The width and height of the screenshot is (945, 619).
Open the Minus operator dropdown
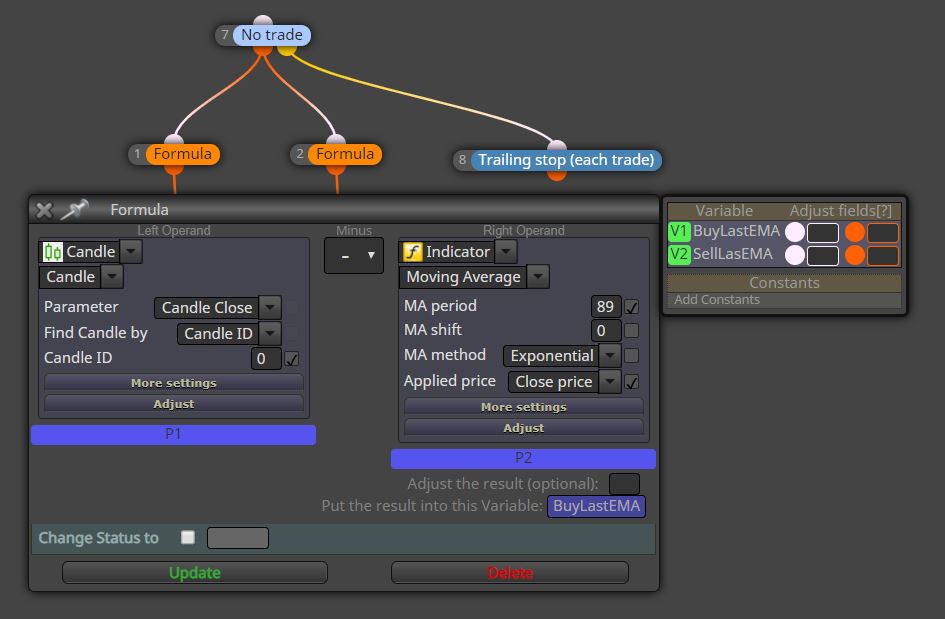click(x=354, y=256)
